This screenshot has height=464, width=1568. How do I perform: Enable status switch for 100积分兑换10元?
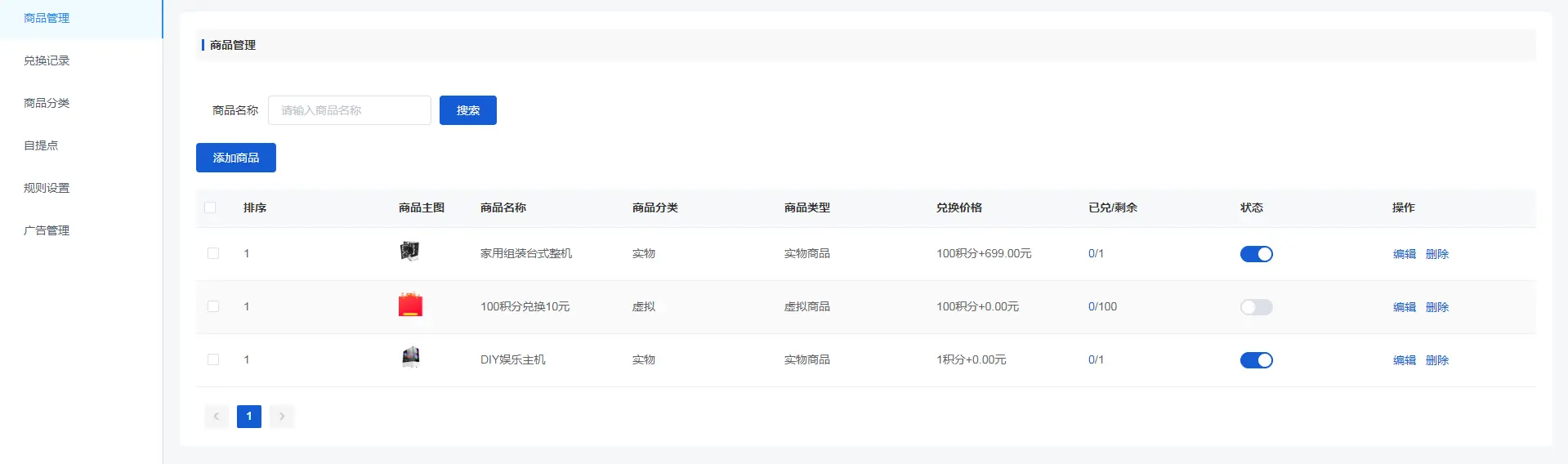1257,307
